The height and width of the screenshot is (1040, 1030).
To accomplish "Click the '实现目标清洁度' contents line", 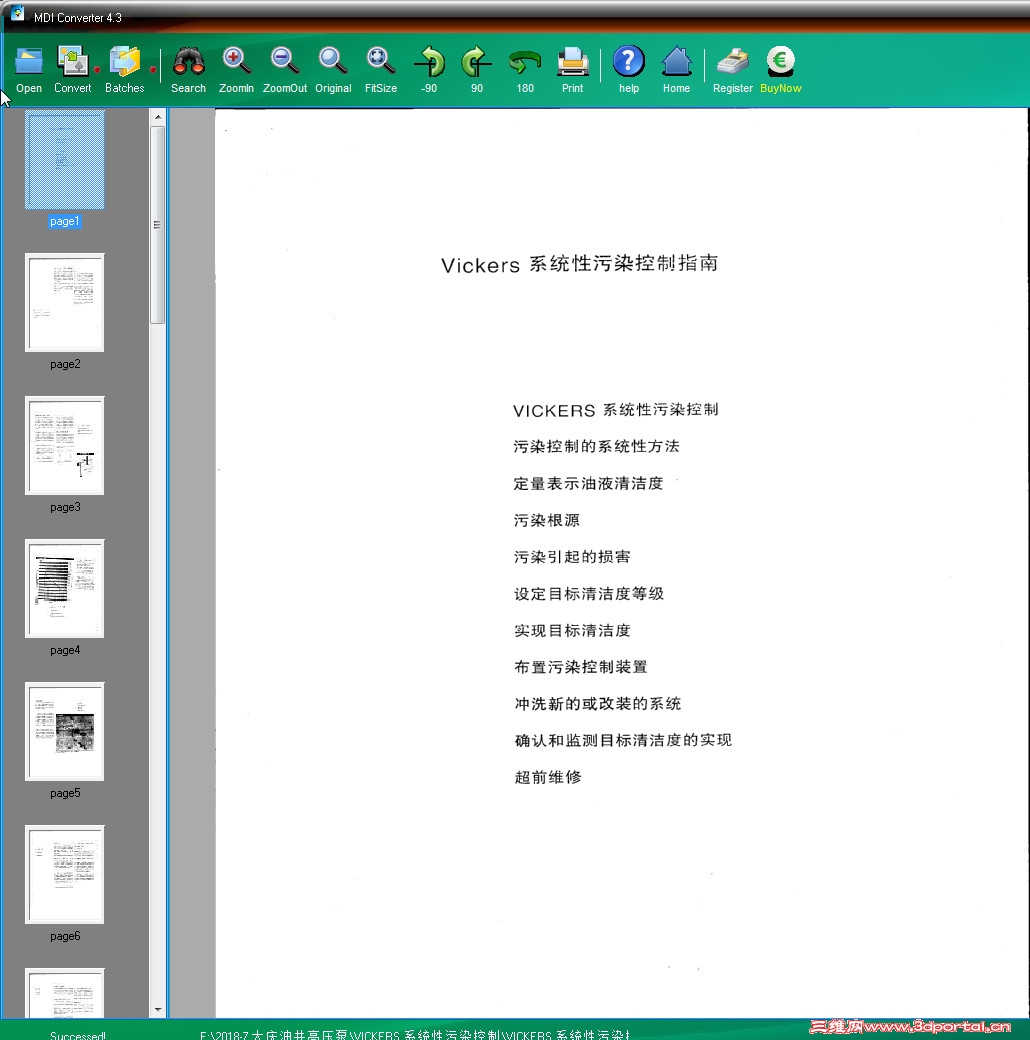I will click(x=572, y=630).
